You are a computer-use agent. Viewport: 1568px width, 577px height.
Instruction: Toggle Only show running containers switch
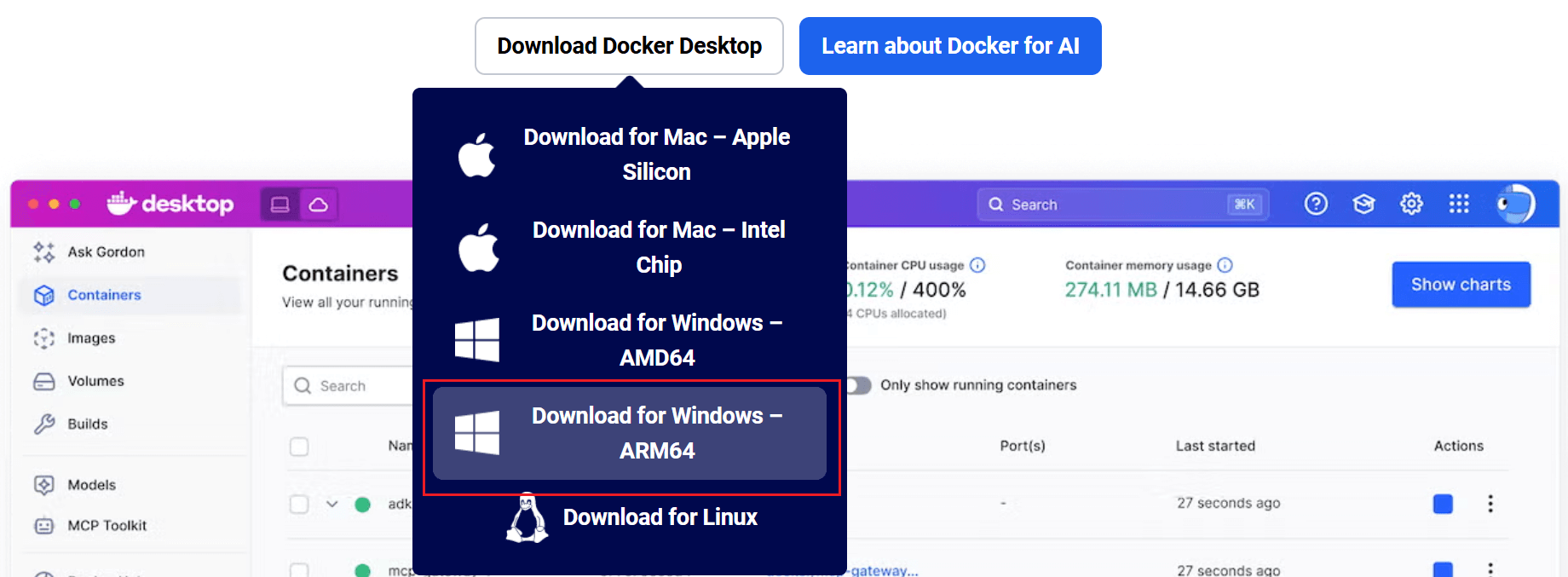point(858,385)
